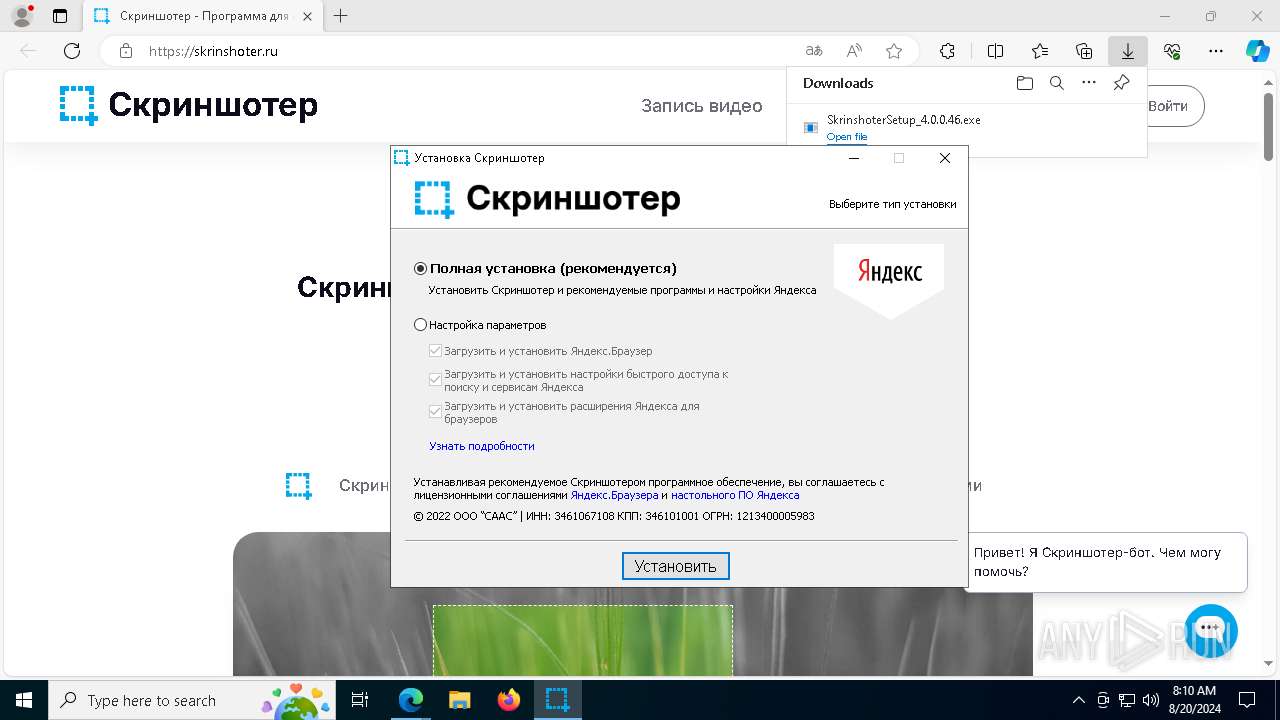Screen dimensions: 1280x720
Task: Toggle Загрузить и установить Яндекс.Браузер checkbox
Action: (435, 351)
